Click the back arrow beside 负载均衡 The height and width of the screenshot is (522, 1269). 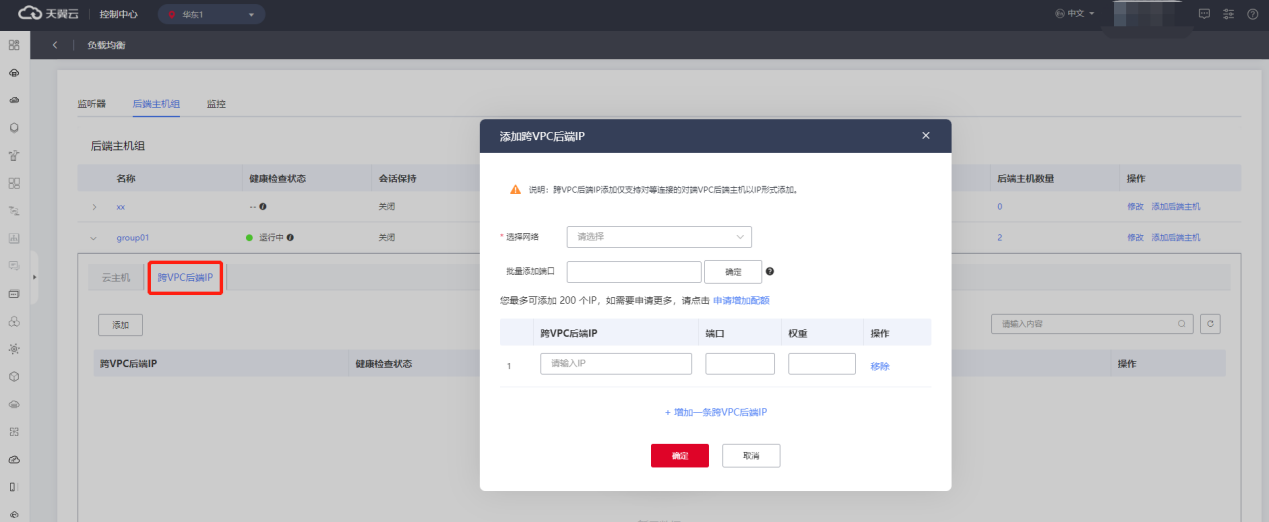pyautogui.click(x=55, y=45)
